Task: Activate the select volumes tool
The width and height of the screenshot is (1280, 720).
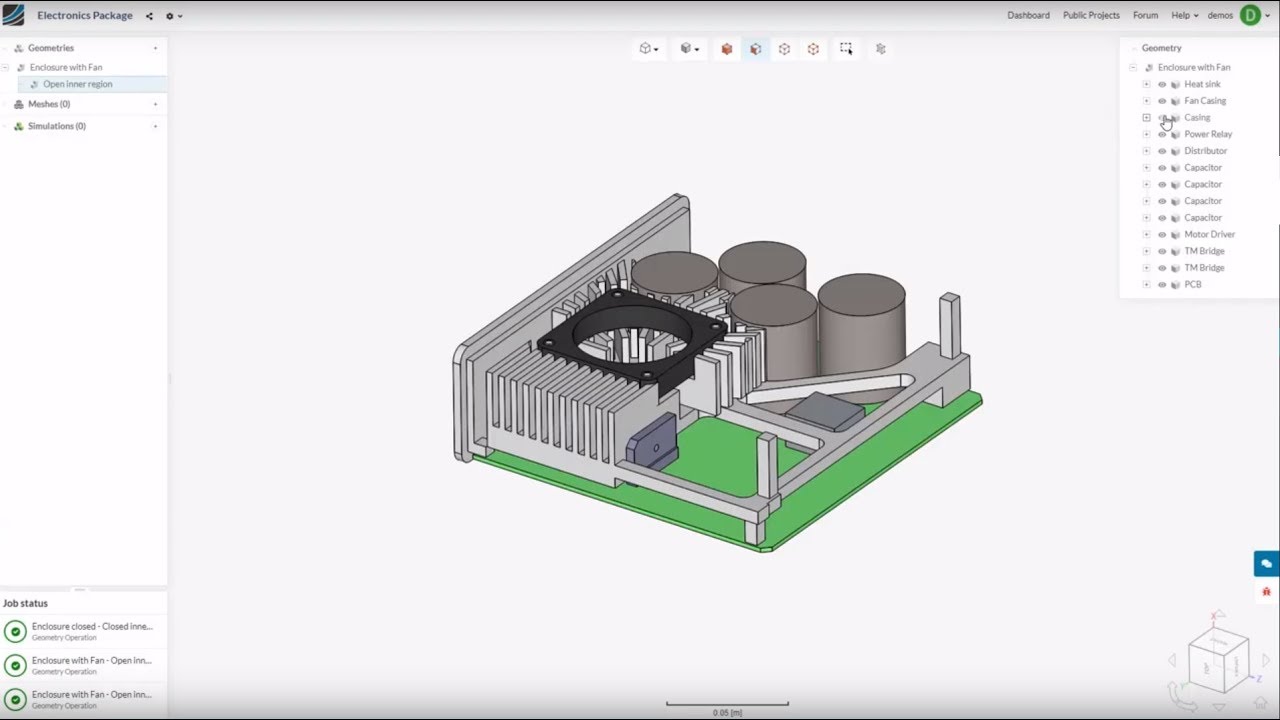Action: pyautogui.click(x=727, y=48)
